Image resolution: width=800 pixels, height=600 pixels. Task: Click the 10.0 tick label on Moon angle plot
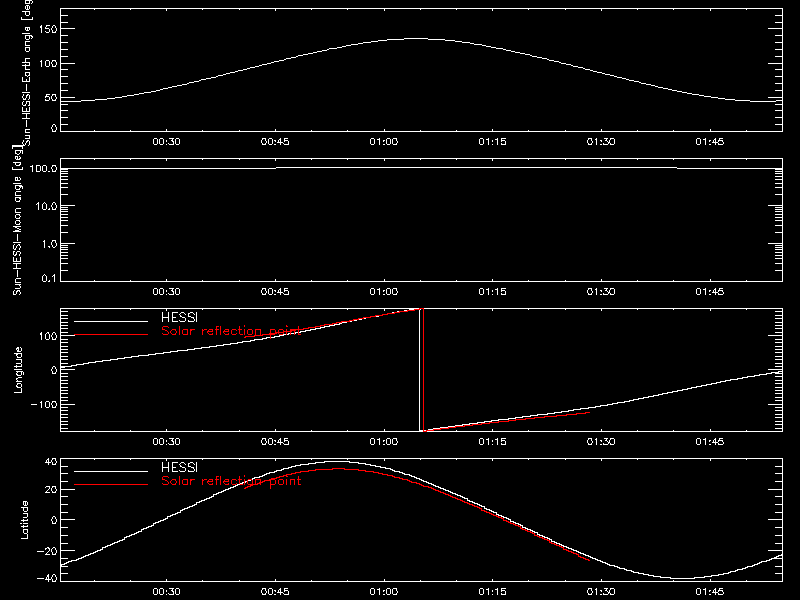(46, 207)
